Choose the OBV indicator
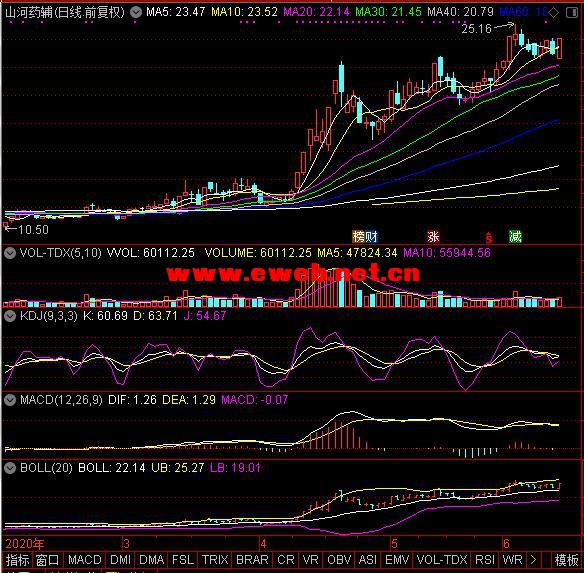 pyautogui.click(x=339, y=560)
